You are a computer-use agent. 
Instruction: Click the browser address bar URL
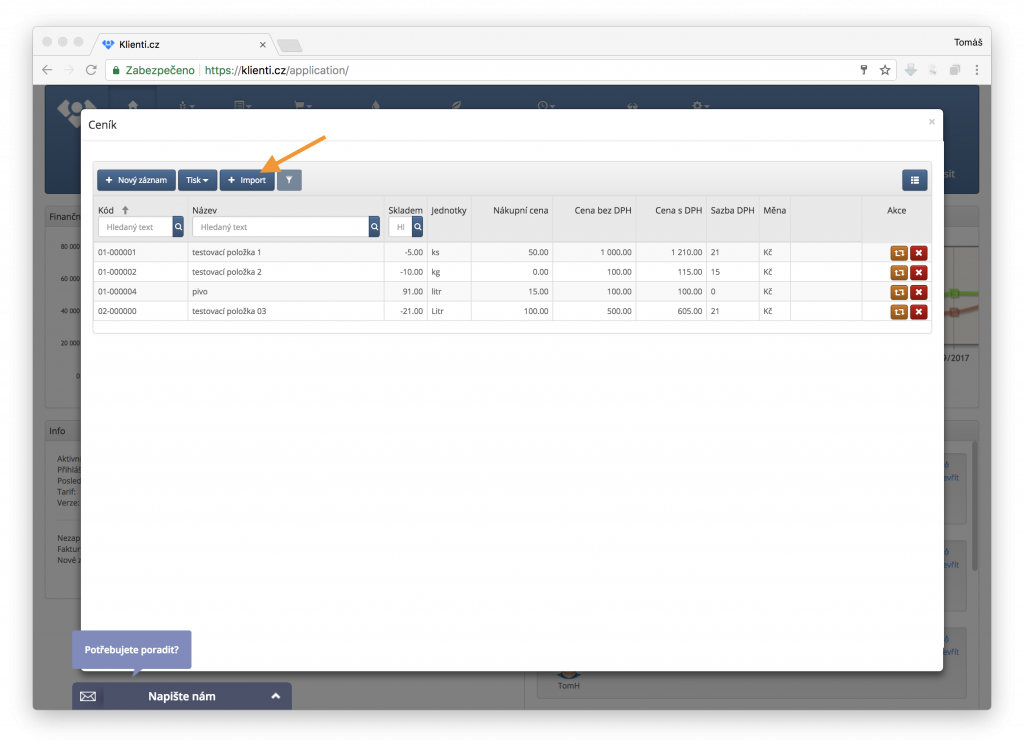point(280,71)
